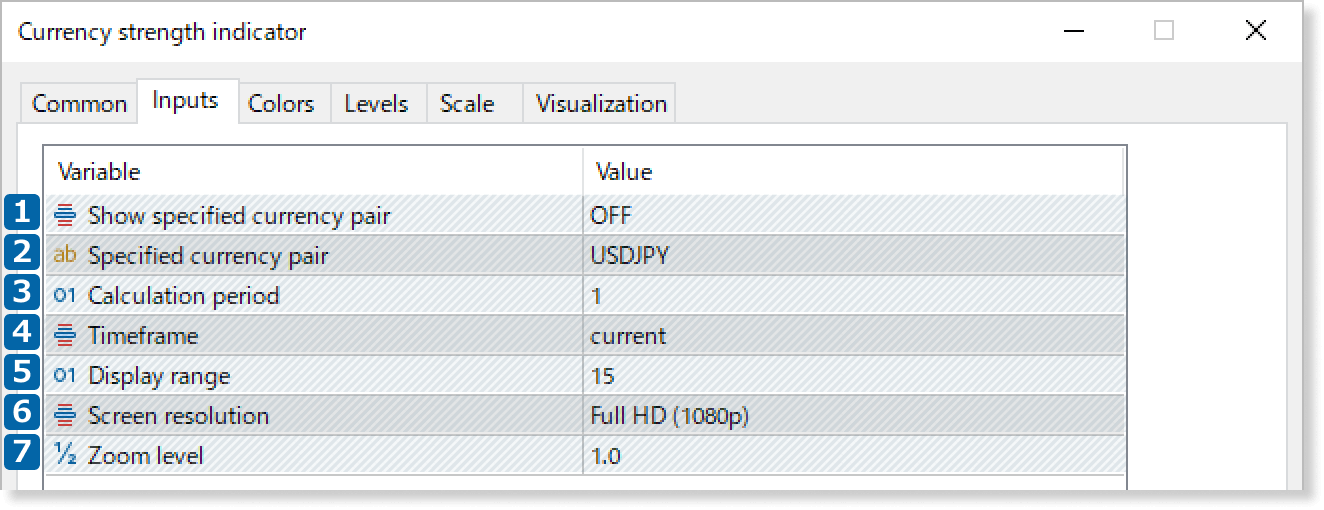1324x510 pixels.
Task: Edit the Calculation period value 1
Action: (x=854, y=295)
